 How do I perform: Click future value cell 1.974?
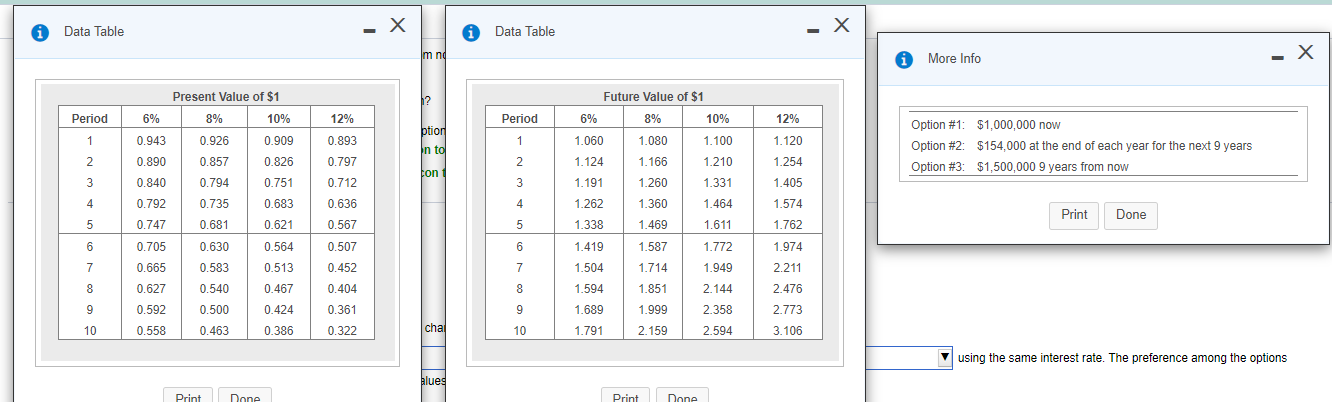787,246
